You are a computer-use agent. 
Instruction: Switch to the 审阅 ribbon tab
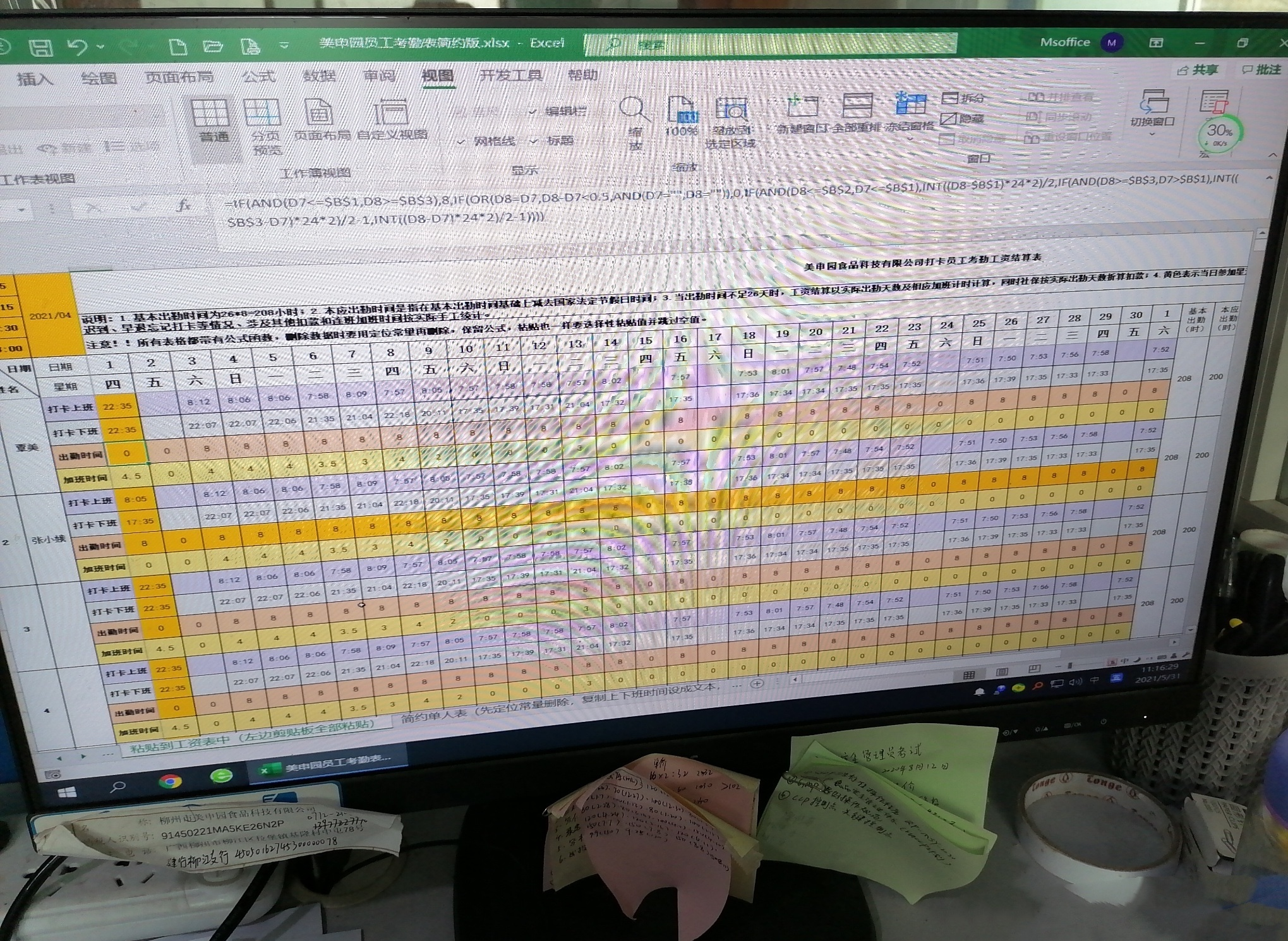379,76
